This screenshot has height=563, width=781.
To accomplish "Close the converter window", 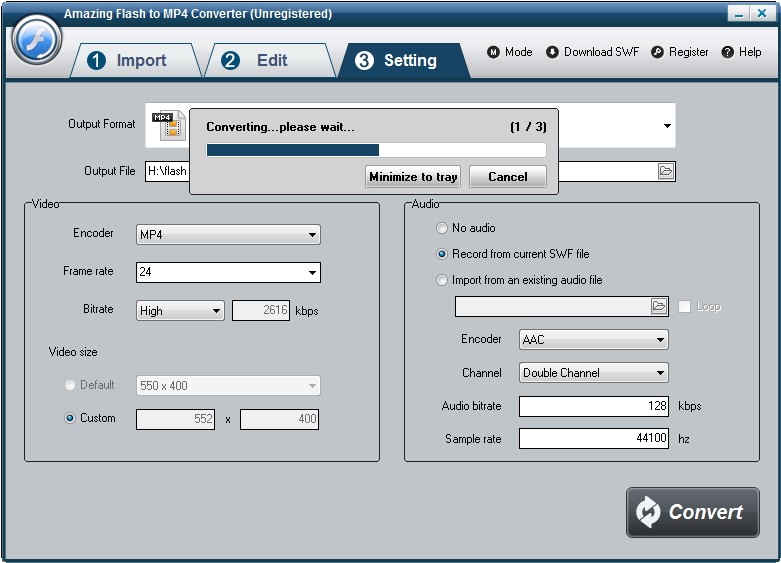I will [762, 13].
